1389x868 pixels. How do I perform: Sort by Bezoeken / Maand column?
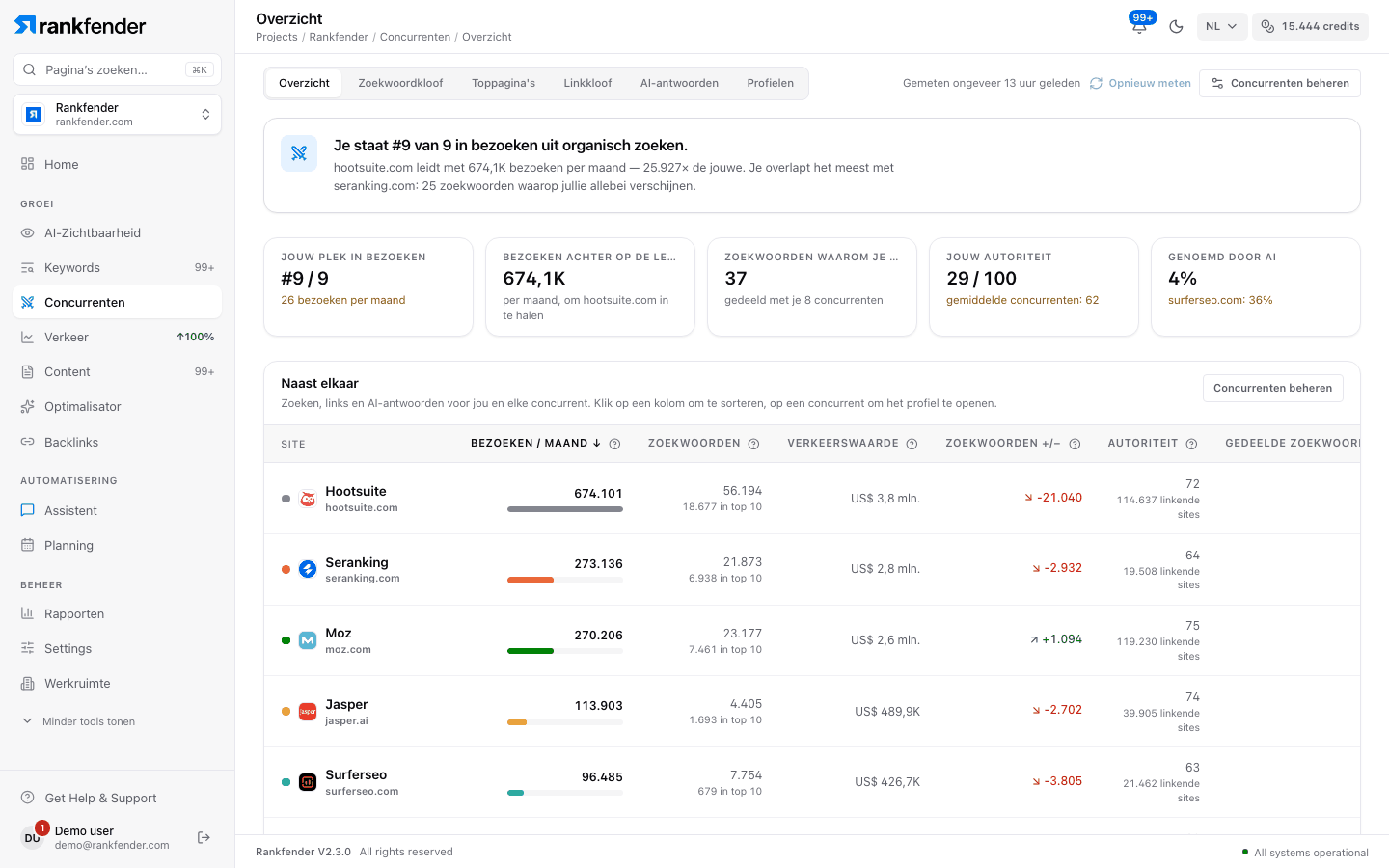click(x=535, y=444)
